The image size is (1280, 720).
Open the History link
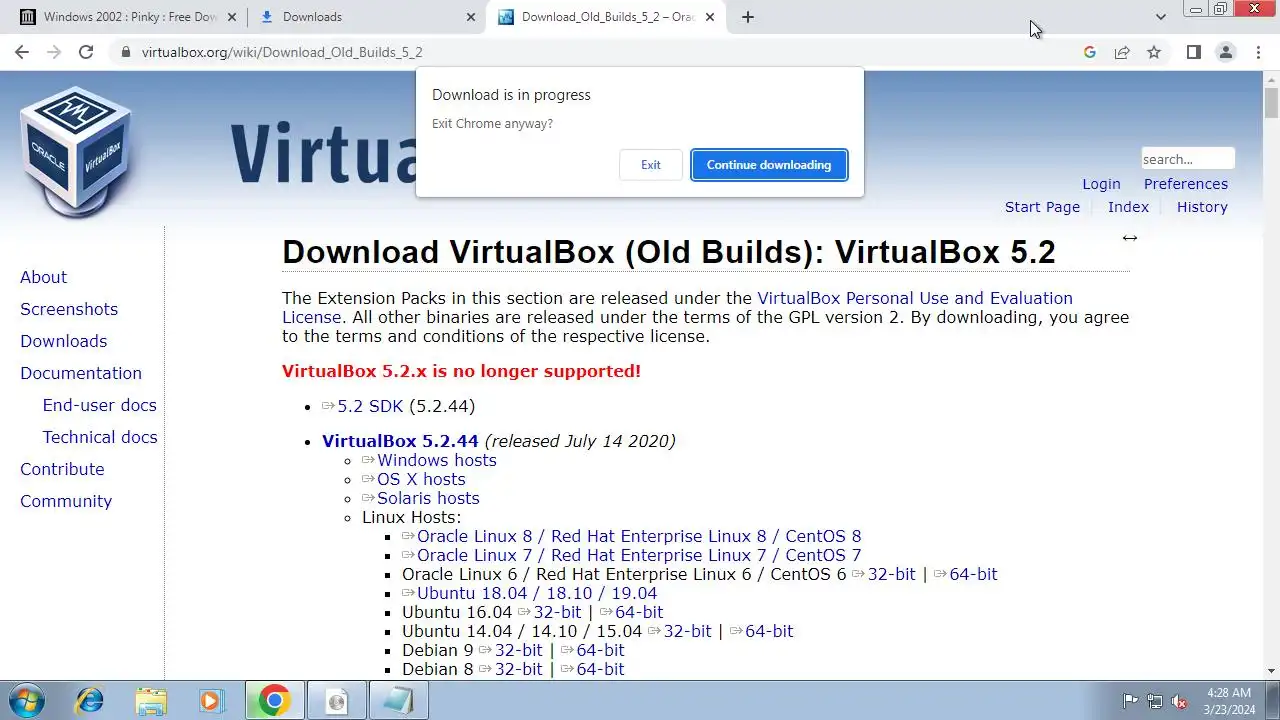[1202, 207]
